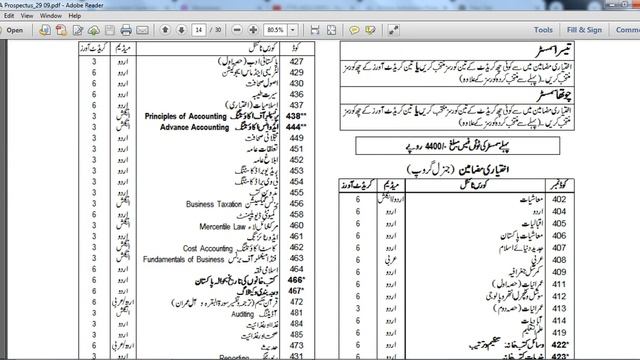Open the Help menu

pos(75,16)
